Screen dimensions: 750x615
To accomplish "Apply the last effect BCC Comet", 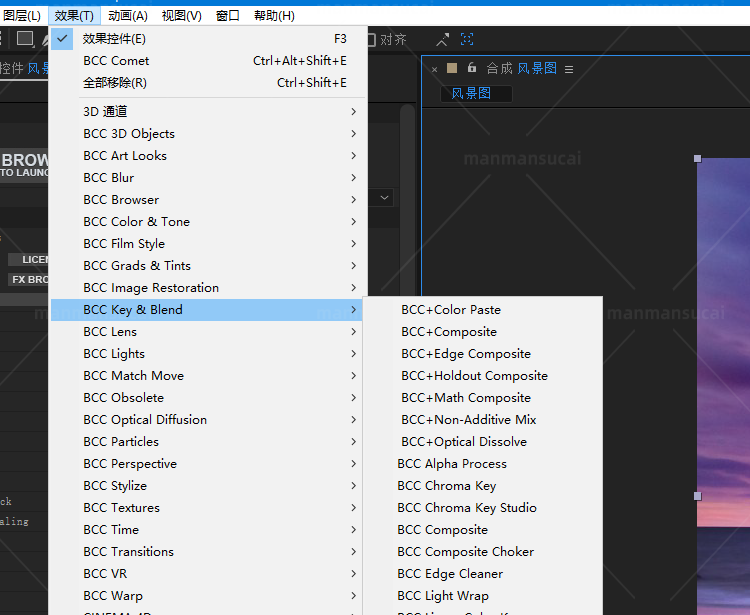I will (x=208, y=61).
